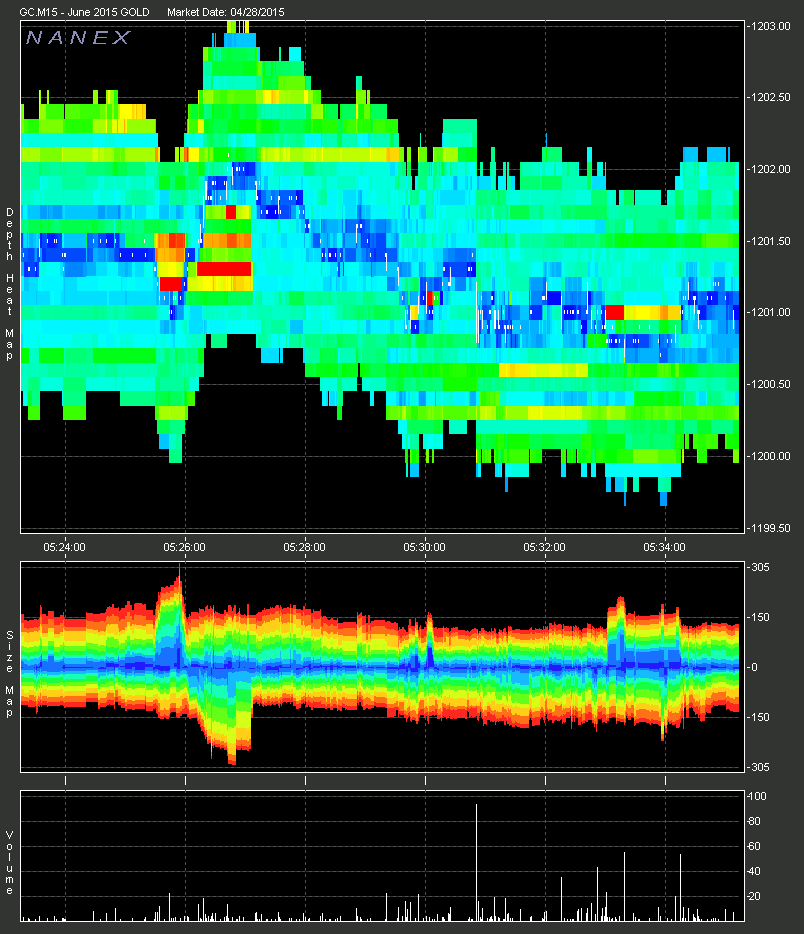Click the 80 label on Volume axis
804x934 pixels.
(757, 821)
